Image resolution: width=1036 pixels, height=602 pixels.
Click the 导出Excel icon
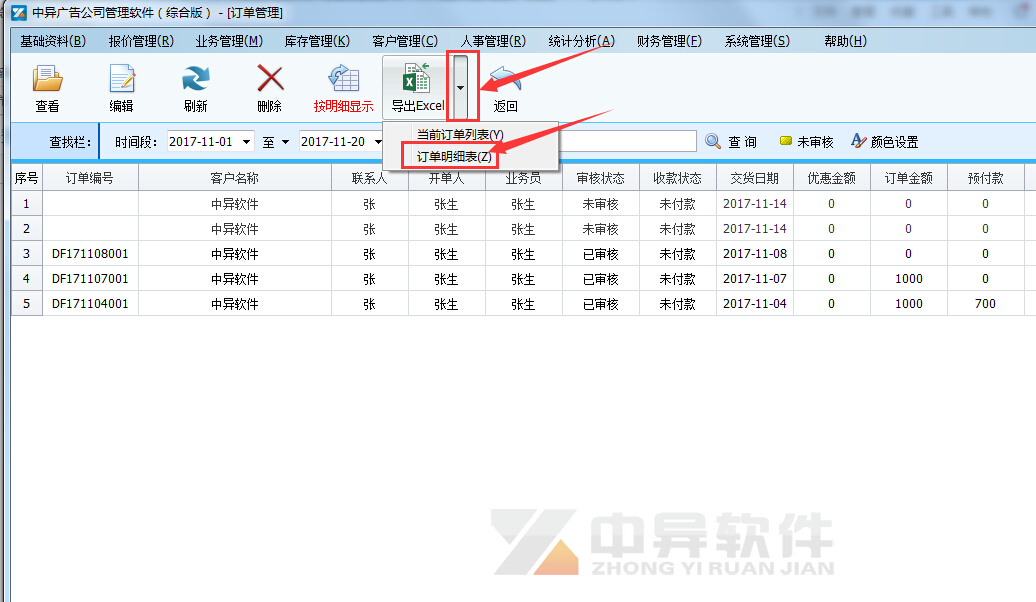click(x=417, y=79)
